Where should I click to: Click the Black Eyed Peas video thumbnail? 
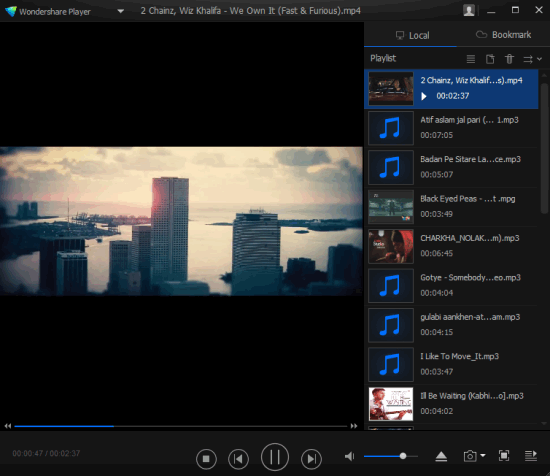[391, 207]
